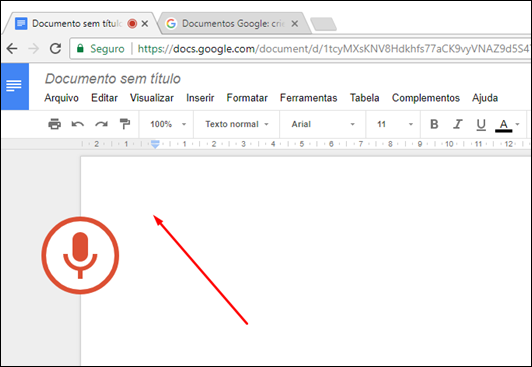This screenshot has width=532, height=367.
Task: Redo the last action
Action: (x=101, y=124)
